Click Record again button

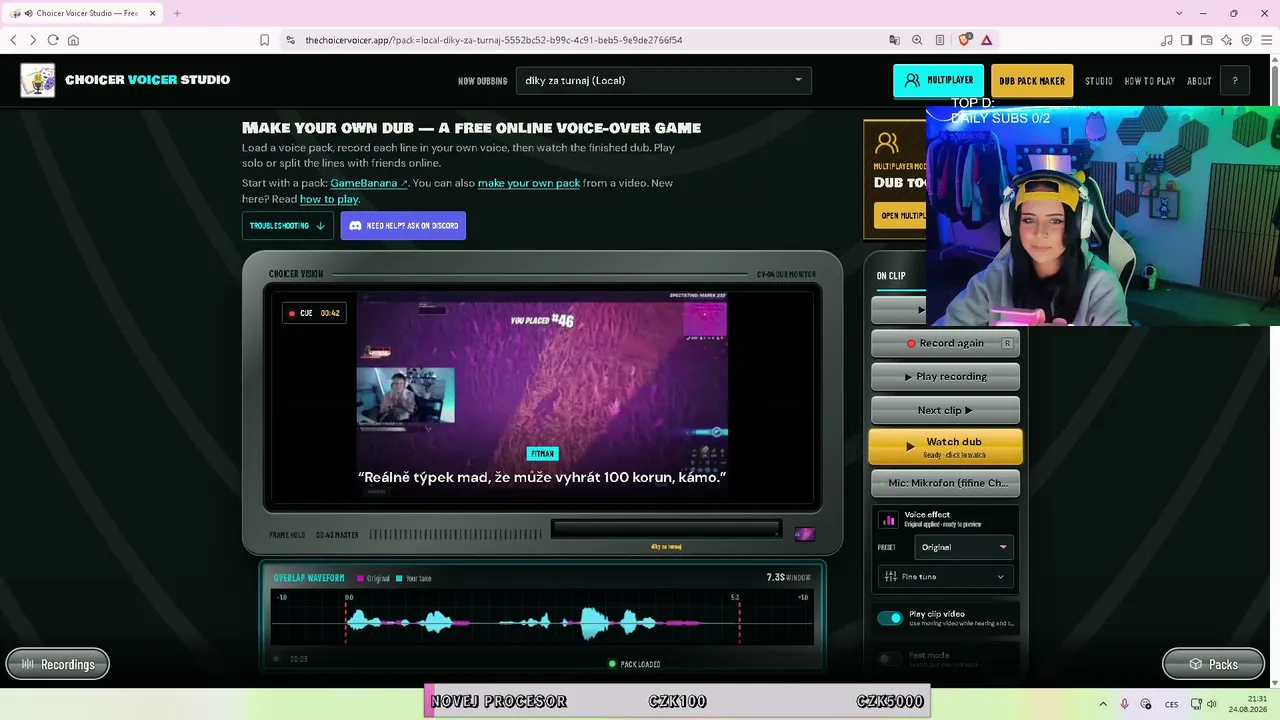946,343
